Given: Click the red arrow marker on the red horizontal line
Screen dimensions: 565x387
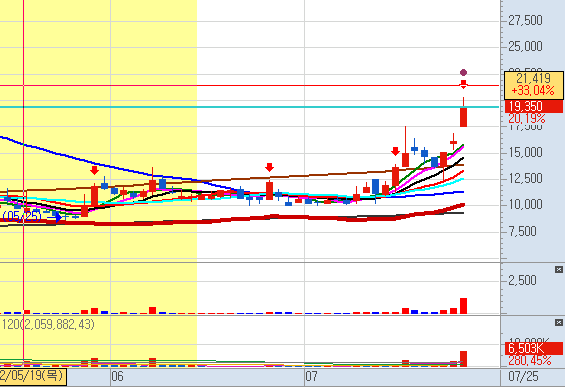Looking at the screenshot, I should tap(463, 85).
